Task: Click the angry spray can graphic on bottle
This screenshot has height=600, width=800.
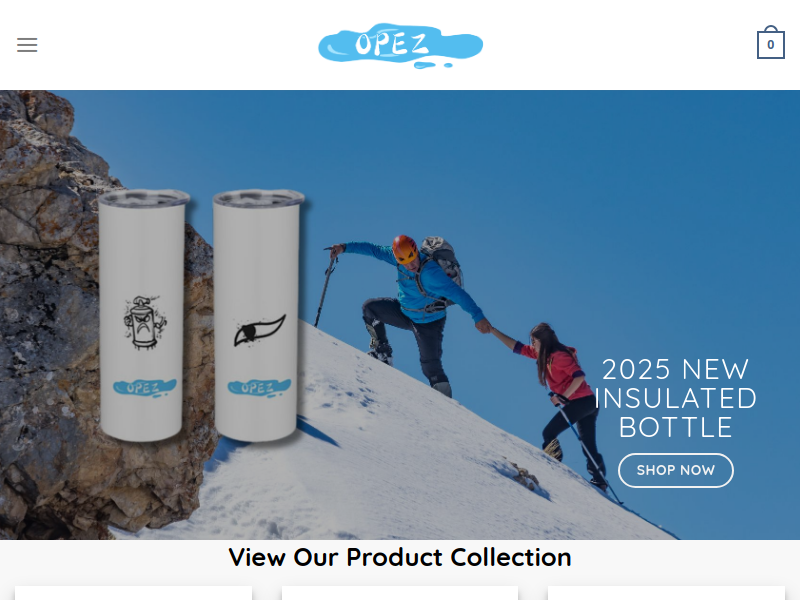Action: point(145,322)
